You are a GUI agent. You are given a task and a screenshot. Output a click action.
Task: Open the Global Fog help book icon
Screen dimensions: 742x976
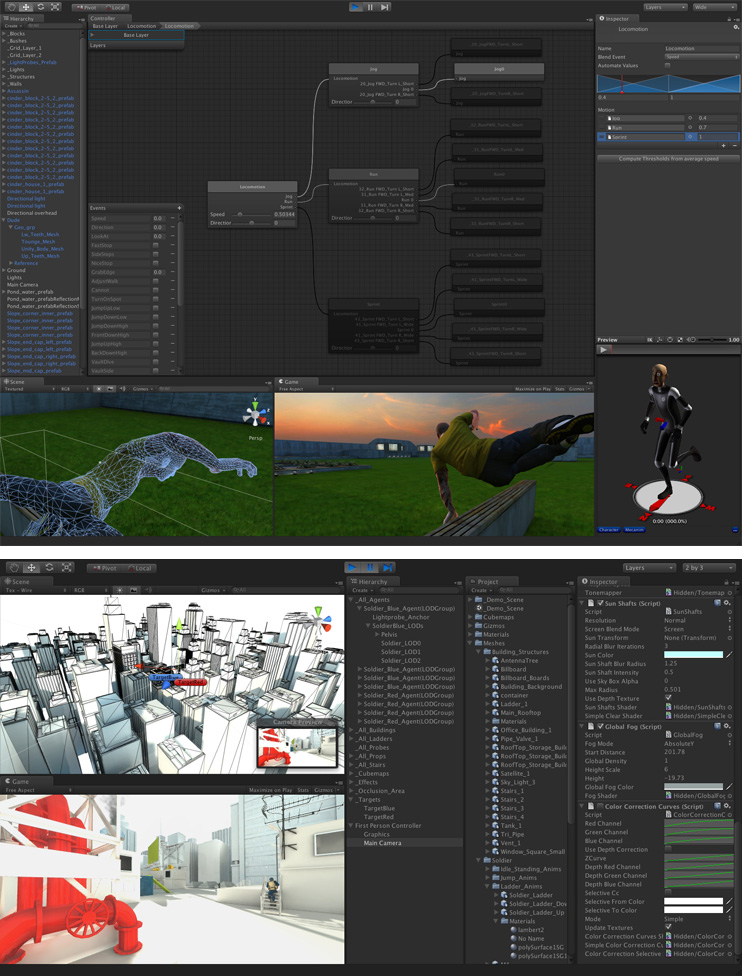click(719, 725)
